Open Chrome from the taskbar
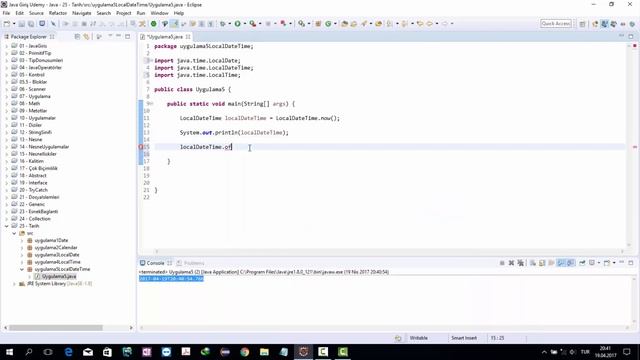 coord(244,351)
